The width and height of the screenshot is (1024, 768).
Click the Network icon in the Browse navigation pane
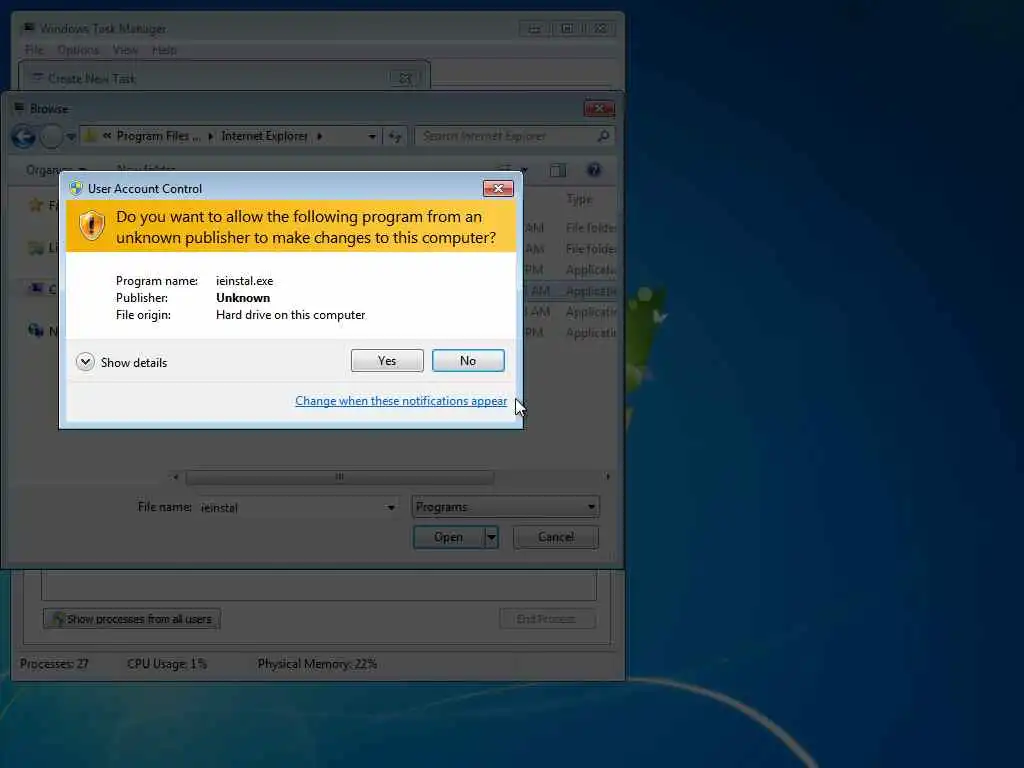[36, 330]
